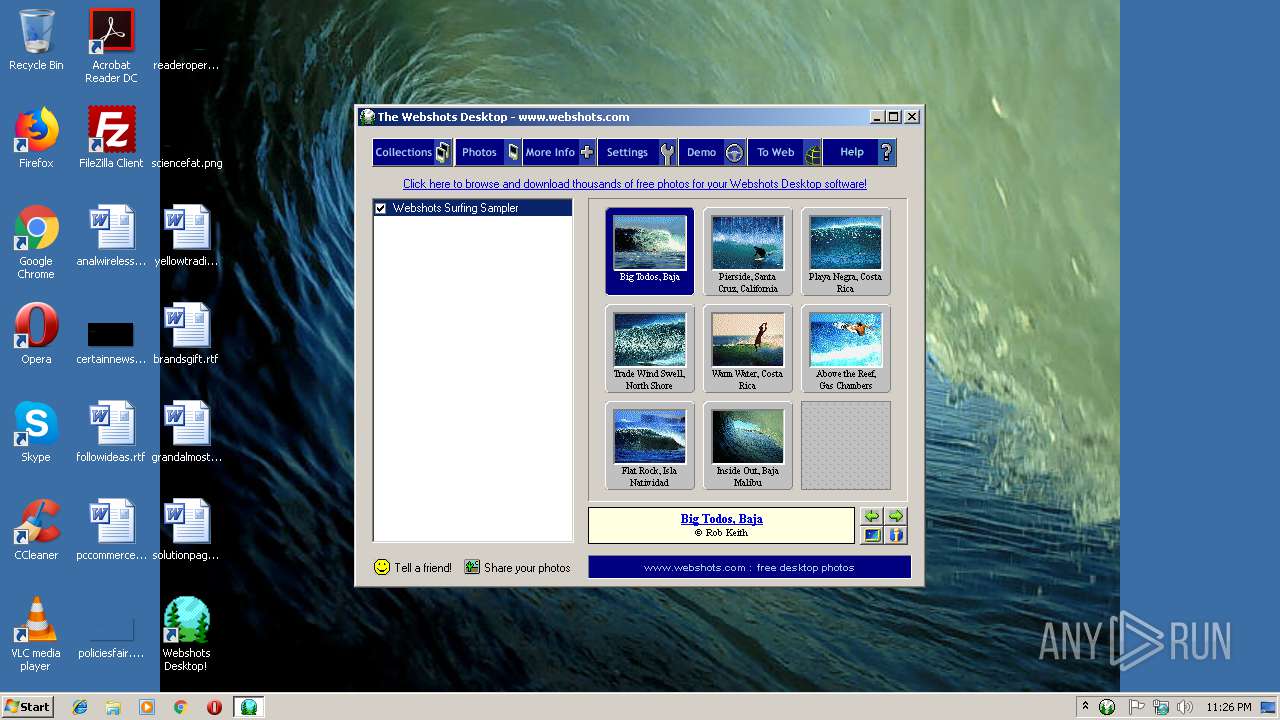Select the Flat Rock, Isla Natividad thumbnail

[649, 445]
